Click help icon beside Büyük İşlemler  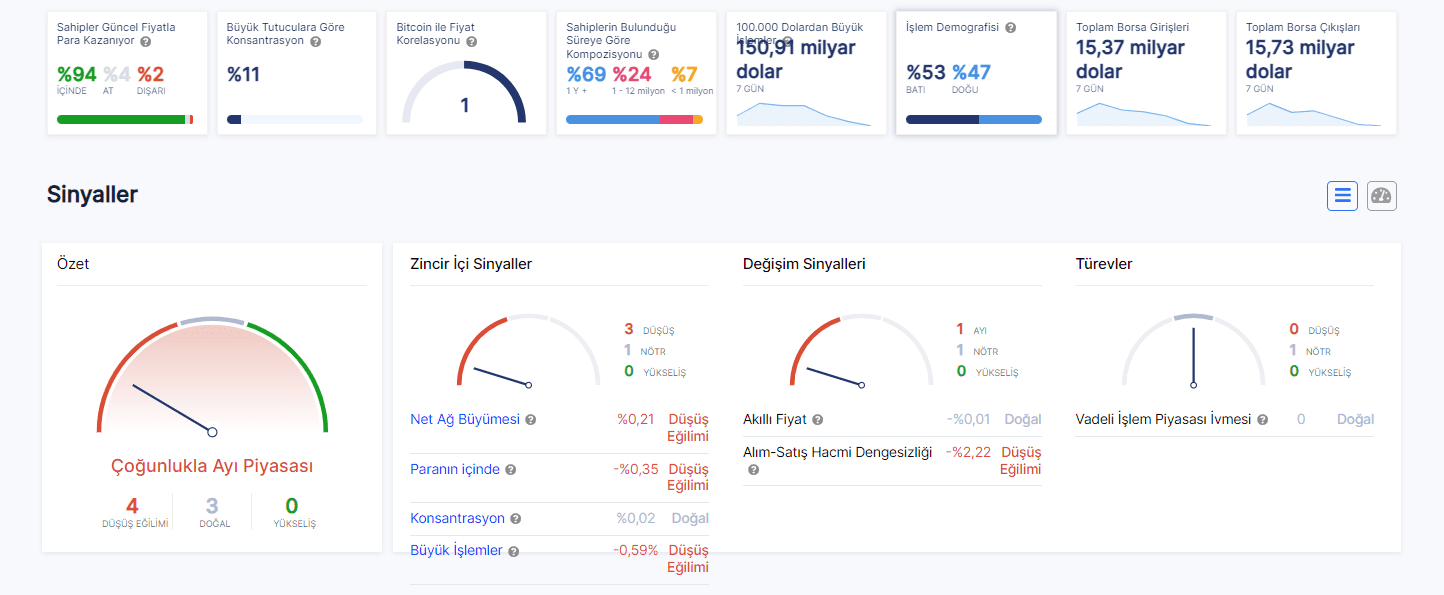[x=513, y=551]
